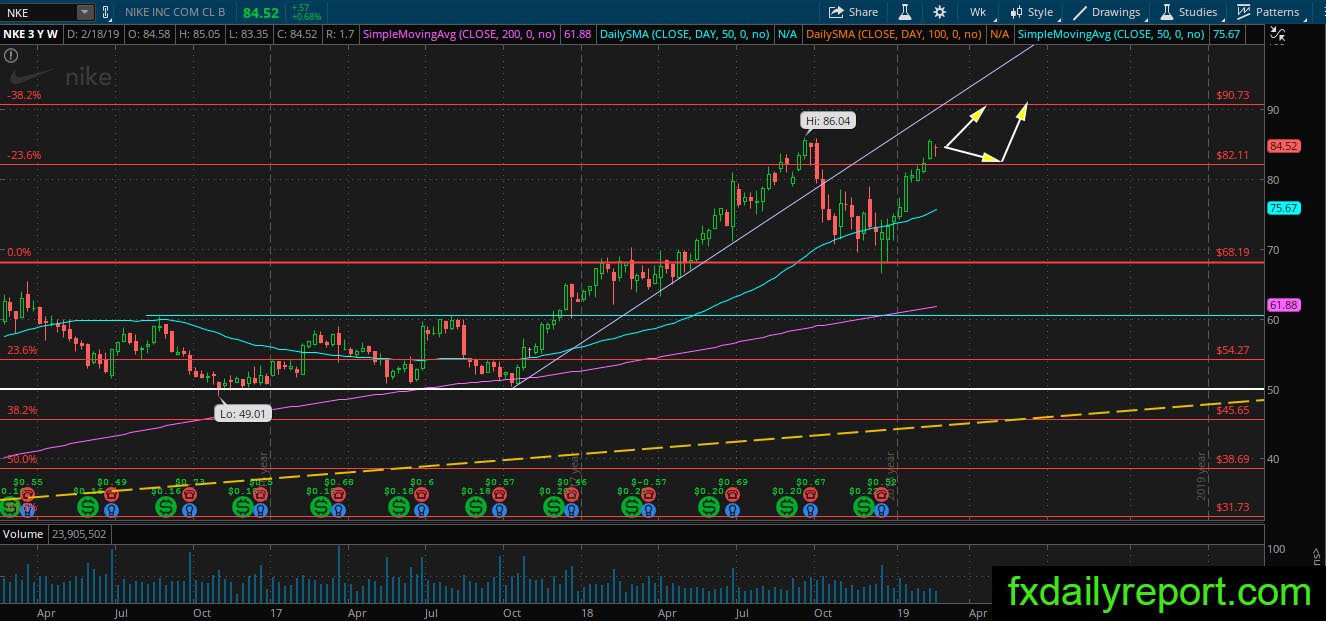Click the NKE symbol input field
The width and height of the screenshot is (1326, 621).
click(38, 12)
